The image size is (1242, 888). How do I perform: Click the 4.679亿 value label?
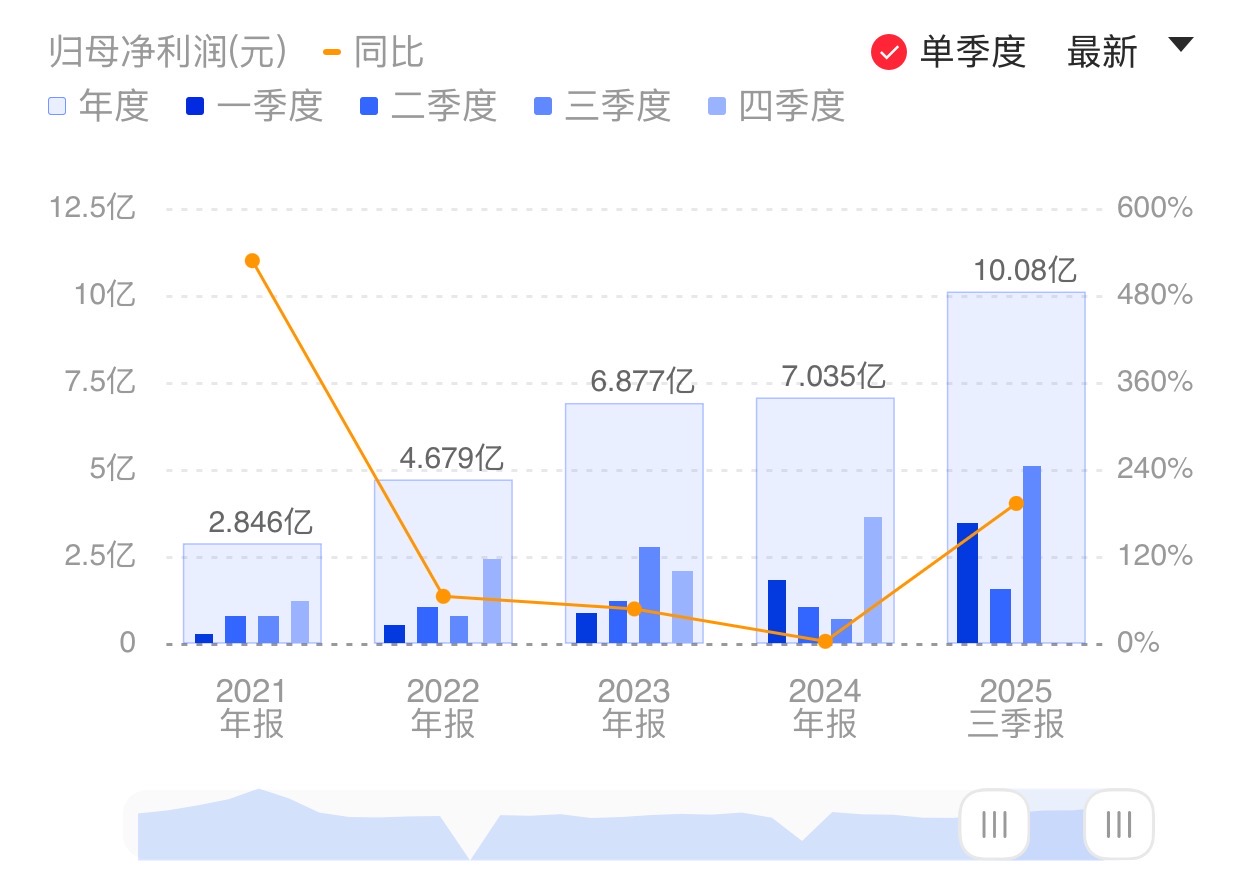tap(451, 458)
